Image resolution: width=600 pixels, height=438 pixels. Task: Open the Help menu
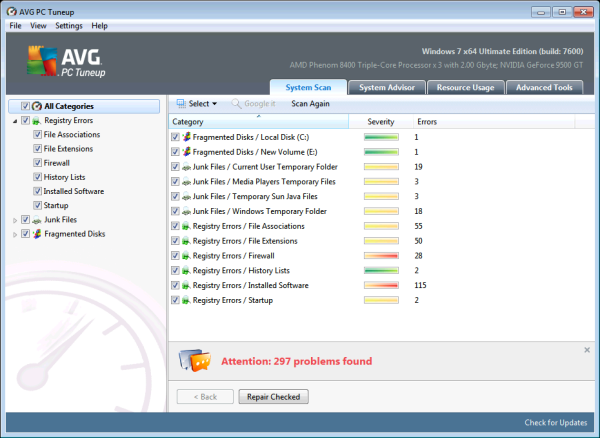click(99, 26)
